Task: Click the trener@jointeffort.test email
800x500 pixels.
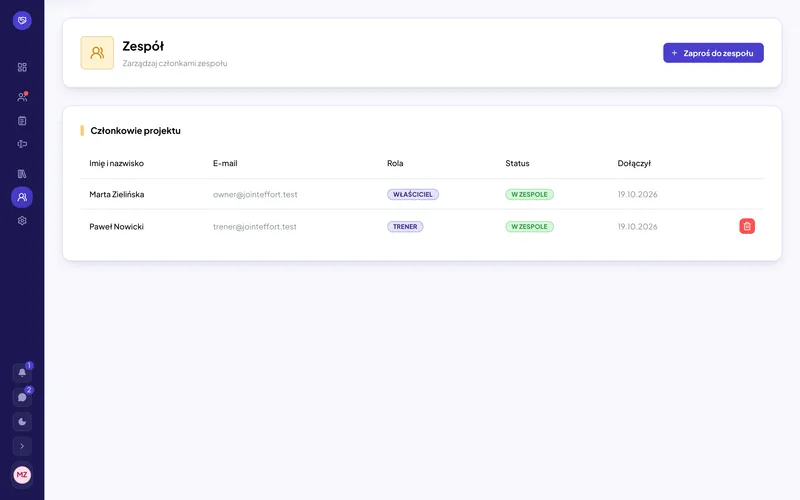Action: click(x=255, y=227)
